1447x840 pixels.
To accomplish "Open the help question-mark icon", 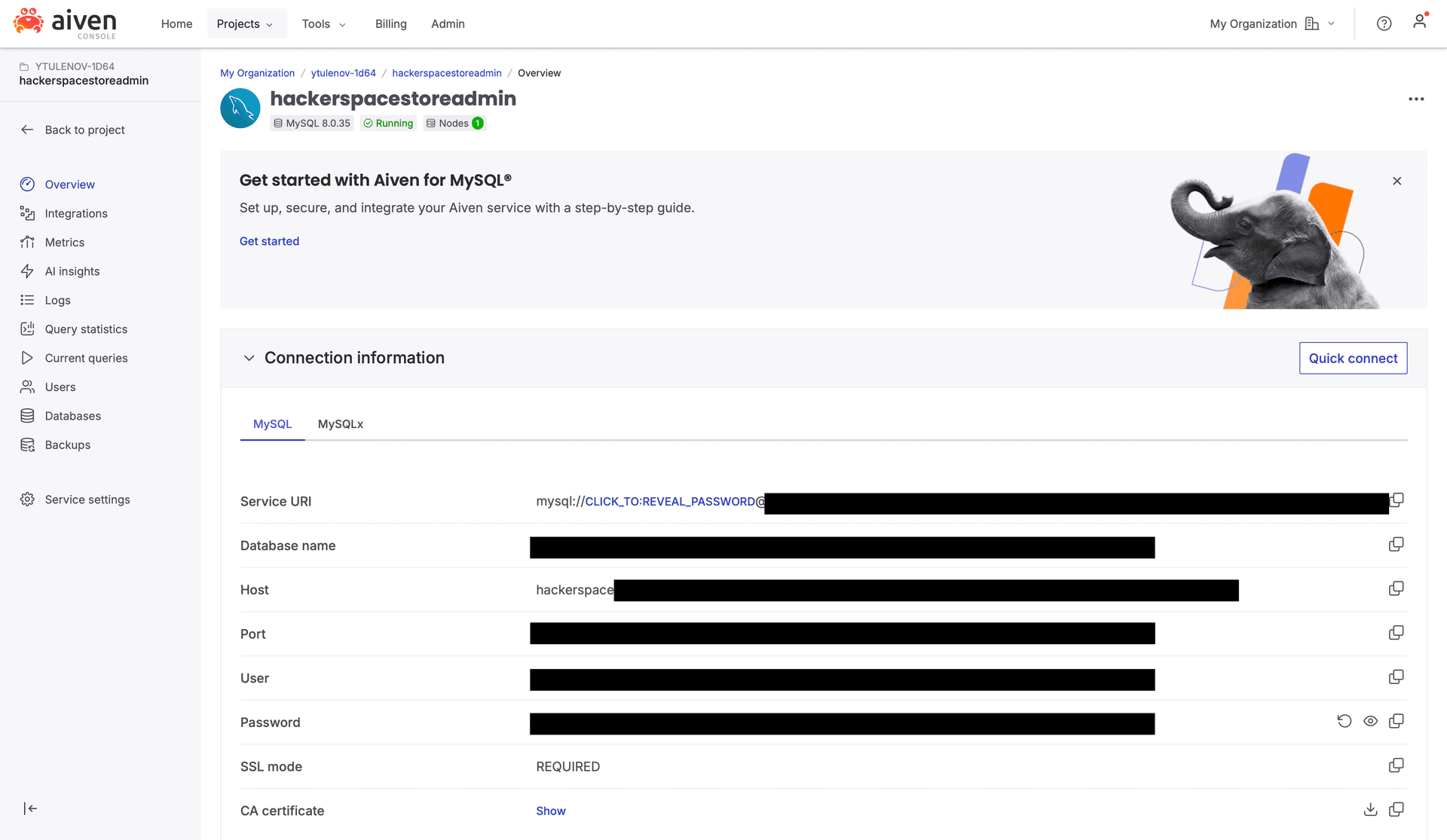I will pos(1384,23).
